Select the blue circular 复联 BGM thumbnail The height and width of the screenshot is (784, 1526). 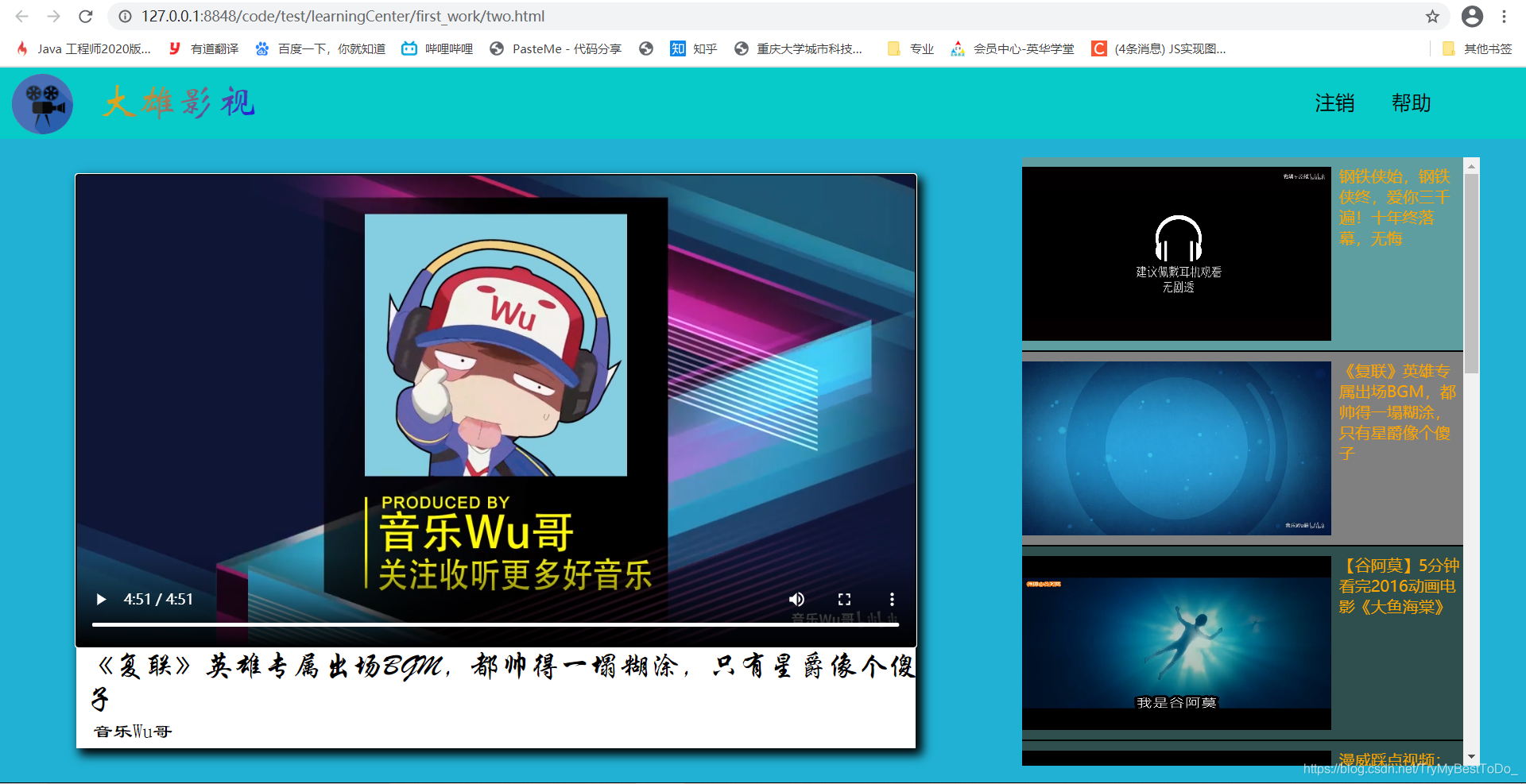point(1176,448)
